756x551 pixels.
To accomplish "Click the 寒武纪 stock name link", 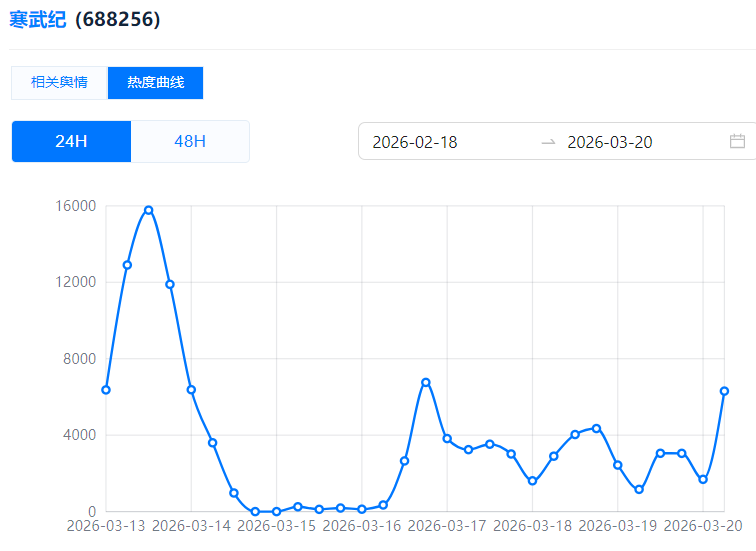I will point(37,19).
